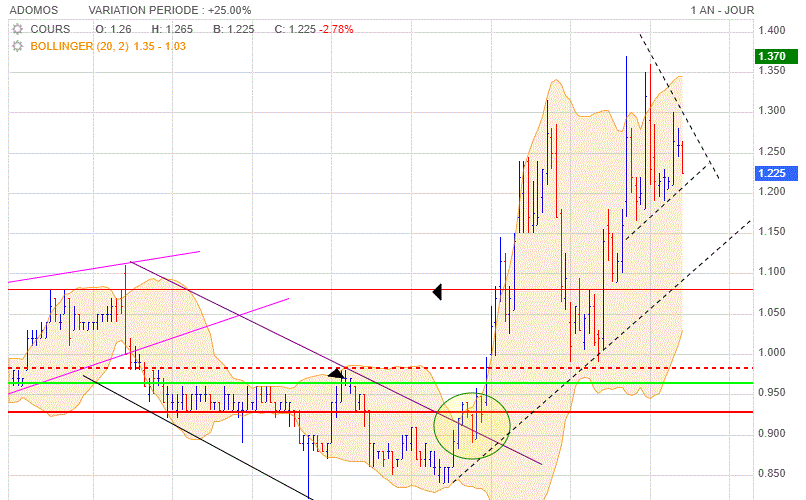Click the 1.100 axis label
The width and height of the screenshot is (806, 500).
[772, 271]
